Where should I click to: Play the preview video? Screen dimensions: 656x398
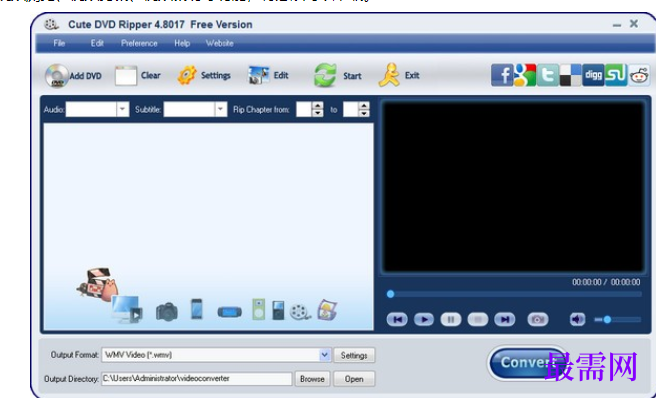[424, 320]
